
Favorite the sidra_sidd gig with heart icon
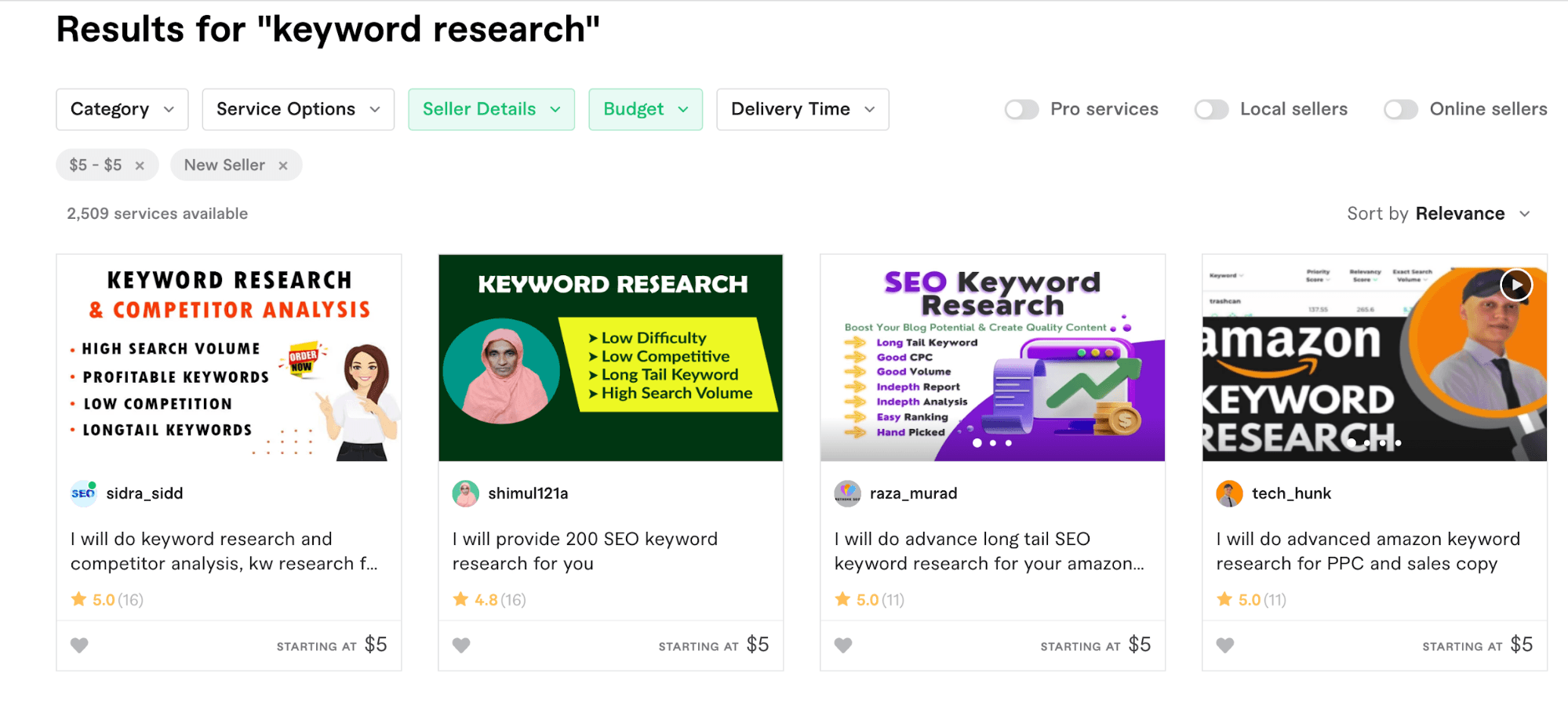tap(79, 645)
